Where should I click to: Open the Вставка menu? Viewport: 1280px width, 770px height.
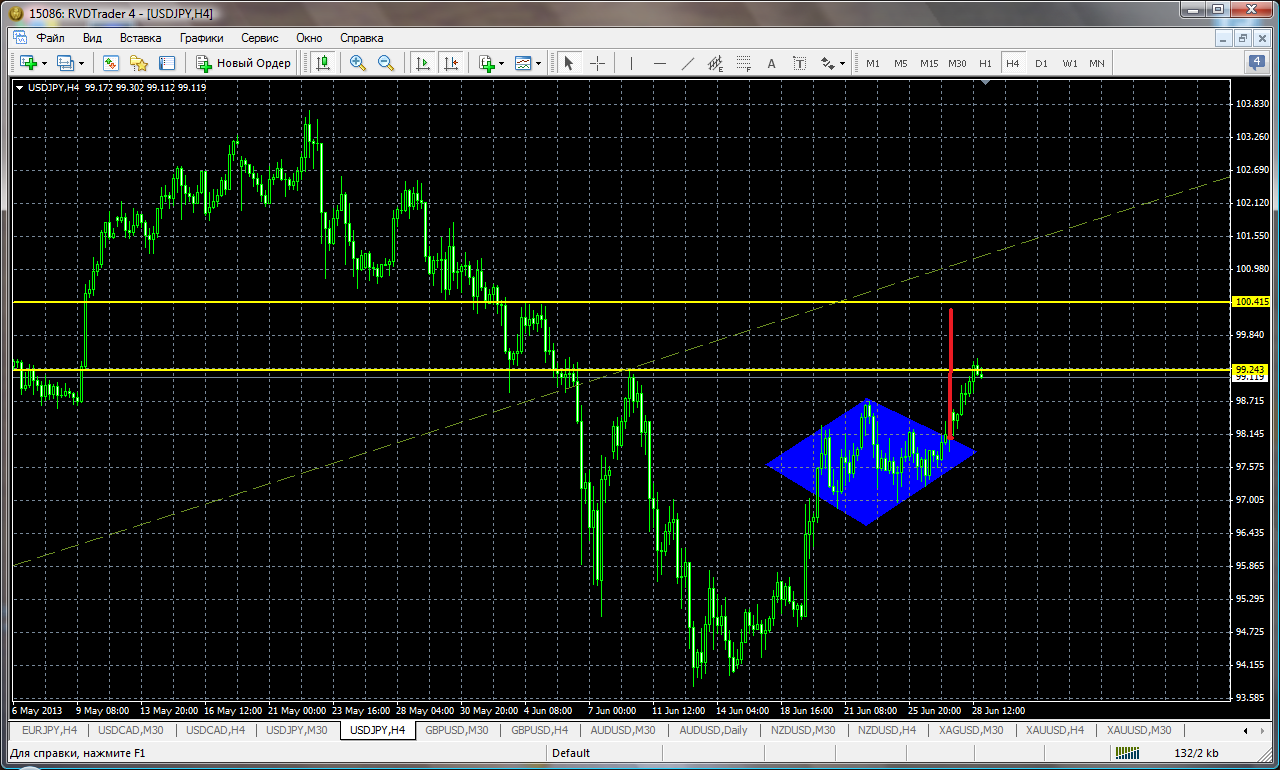[140, 38]
